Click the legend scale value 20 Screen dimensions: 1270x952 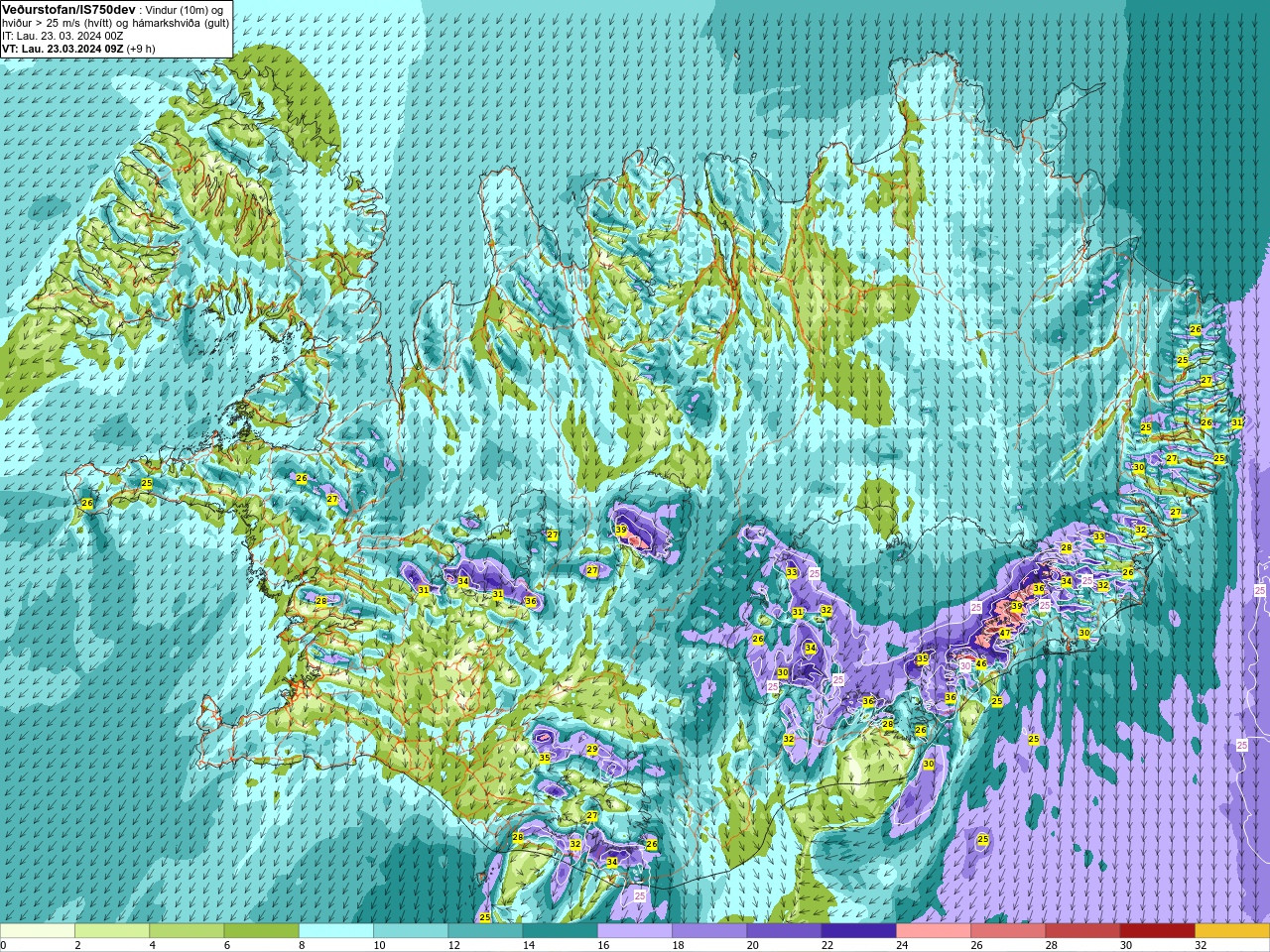pyautogui.click(x=752, y=945)
